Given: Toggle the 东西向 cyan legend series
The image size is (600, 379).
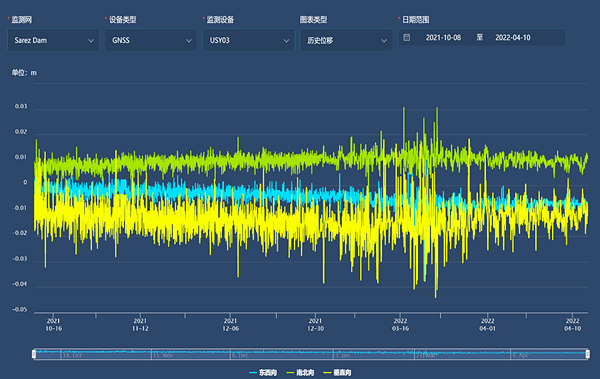Looking at the screenshot, I should [x=263, y=372].
